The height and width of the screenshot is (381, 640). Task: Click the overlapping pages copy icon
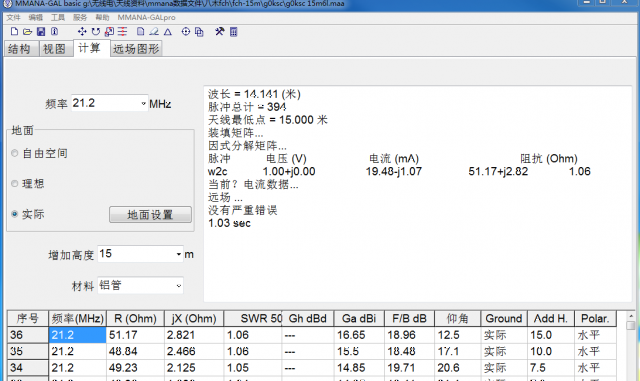pyautogui.click(x=199, y=31)
